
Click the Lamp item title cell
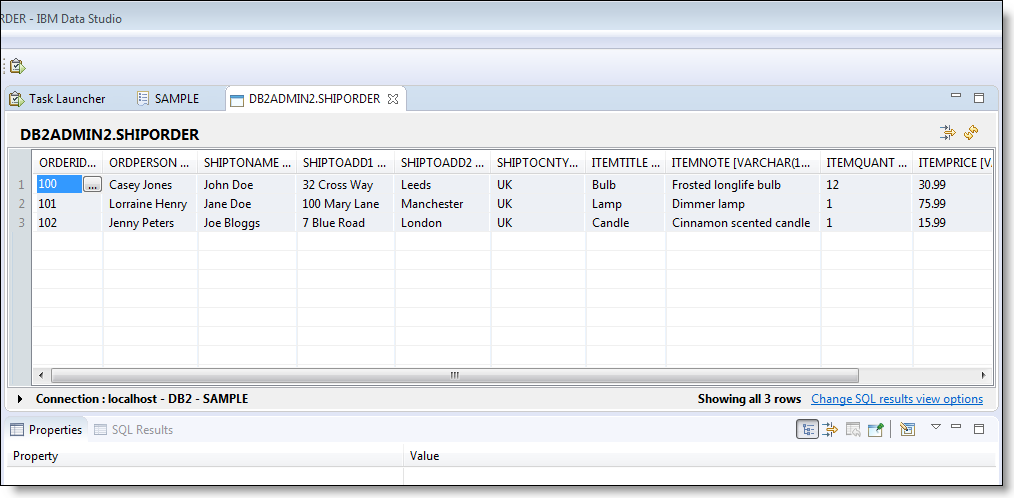click(x=625, y=204)
